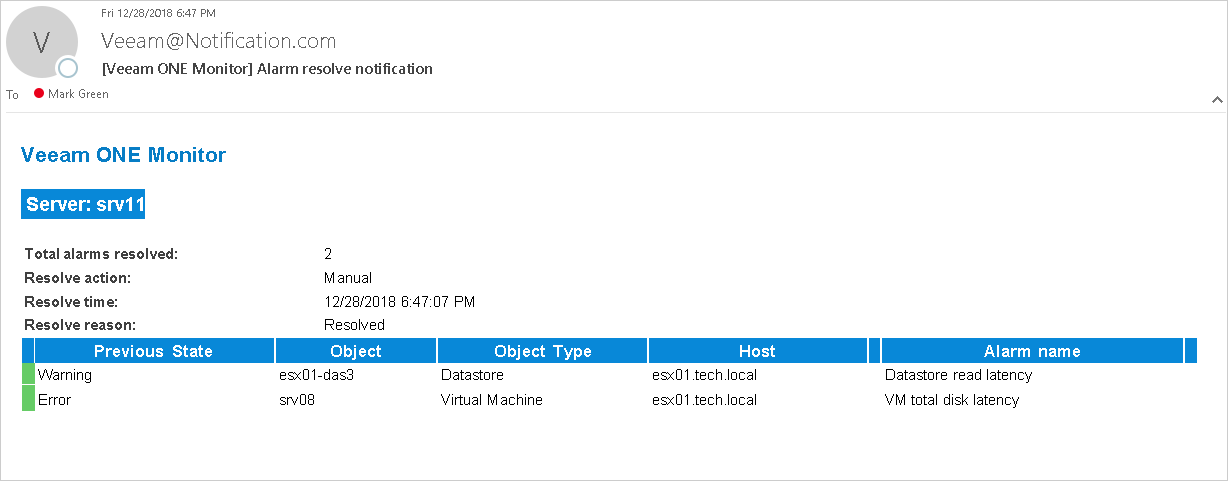Select the srv08 object cell
Image resolution: width=1228 pixels, height=481 pixels.
[297, 399]
